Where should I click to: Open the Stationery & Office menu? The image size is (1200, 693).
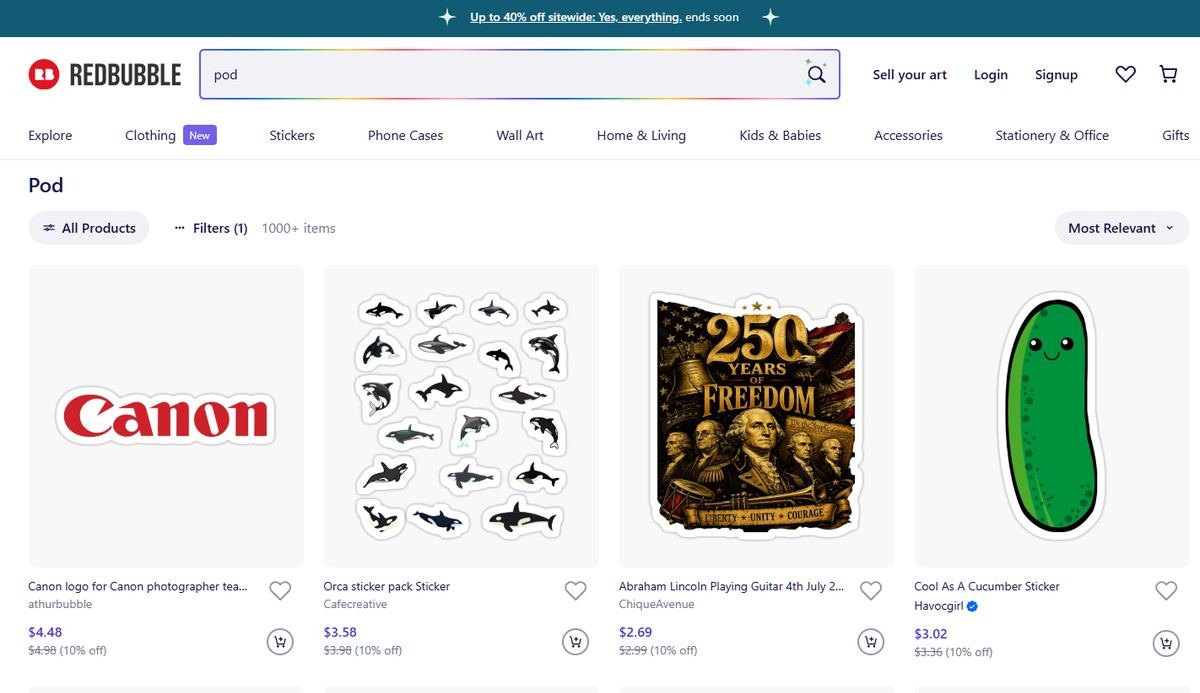coord(1052,135)
